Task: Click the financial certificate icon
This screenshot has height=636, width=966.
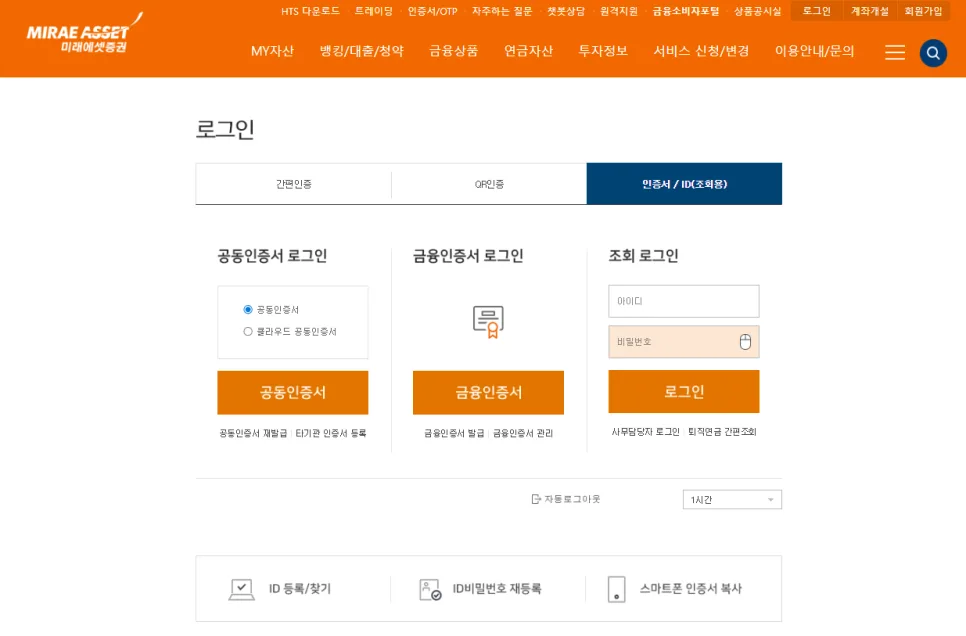Action: point(489,322)
